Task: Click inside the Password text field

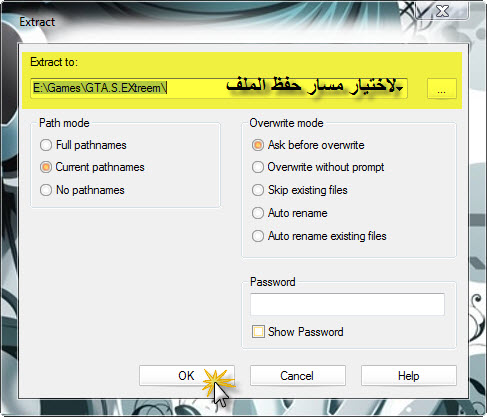Action: tap(347, 304)
